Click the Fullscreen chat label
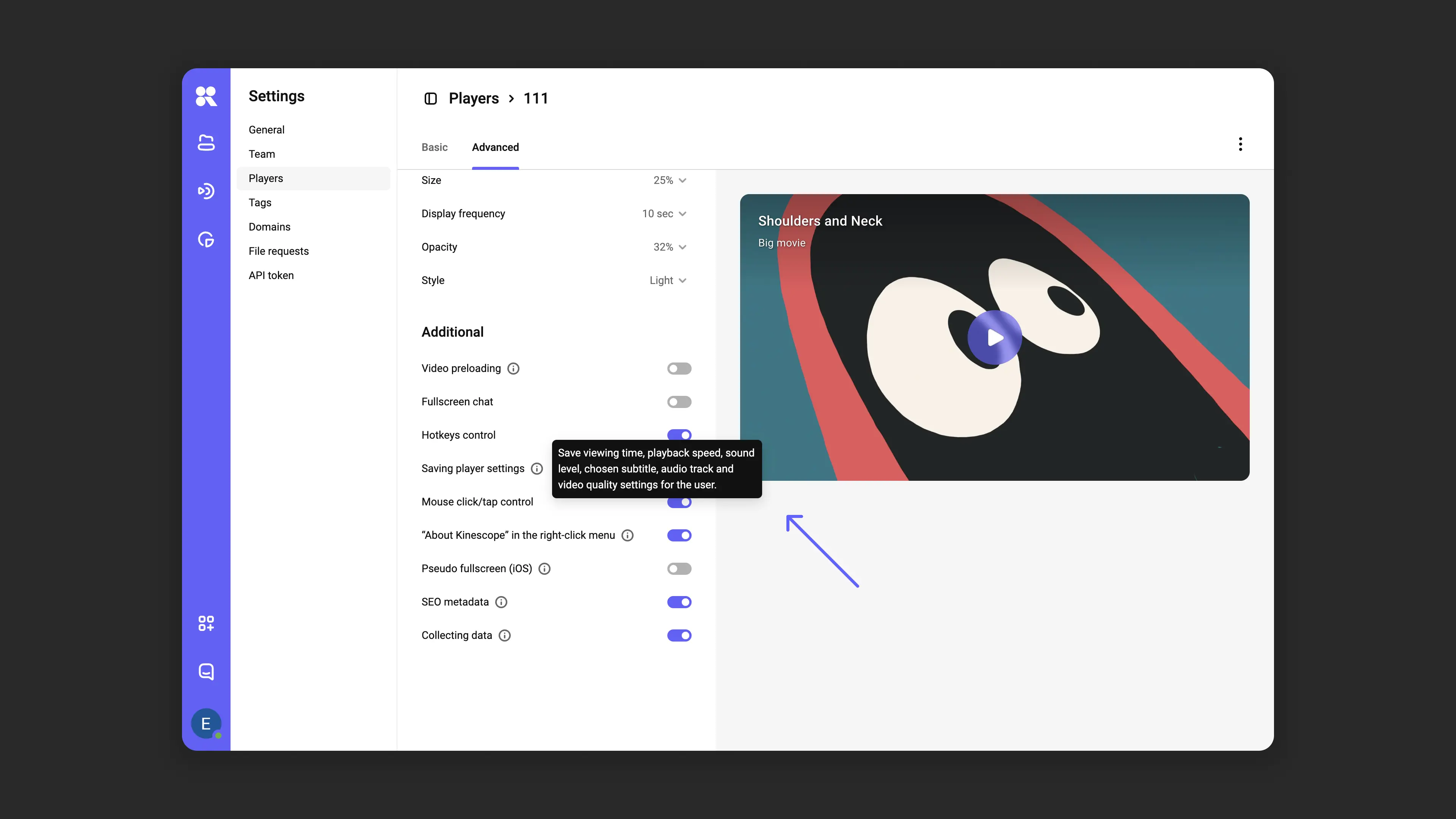This screenshot has height=819, width=1456. (x=457, y=402)
